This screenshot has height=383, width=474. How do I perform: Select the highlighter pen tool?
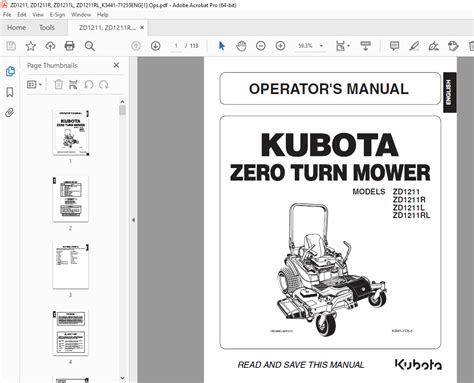point(414,46)
